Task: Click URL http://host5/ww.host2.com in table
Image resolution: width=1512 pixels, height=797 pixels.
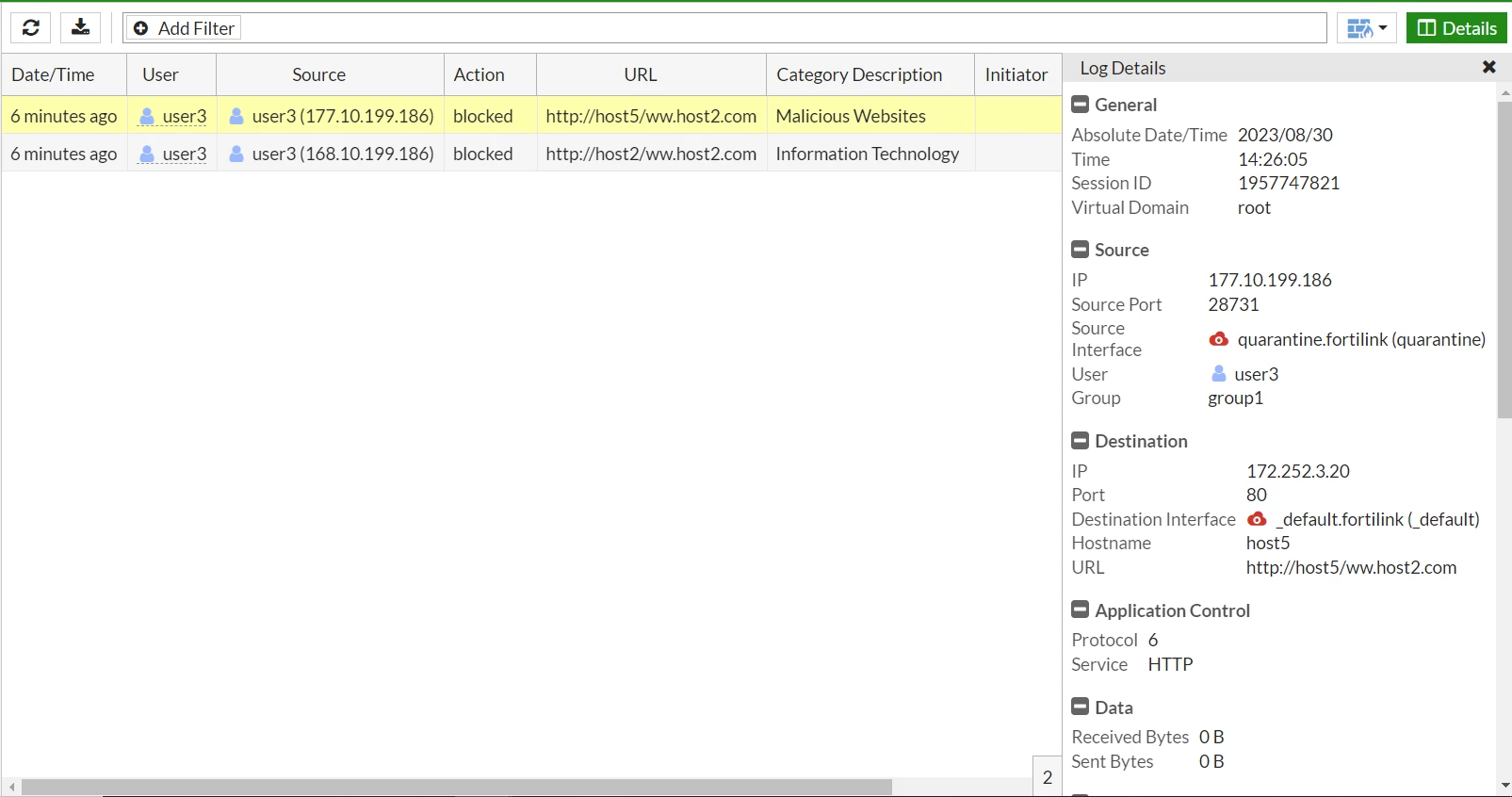Action: point(651,116)
